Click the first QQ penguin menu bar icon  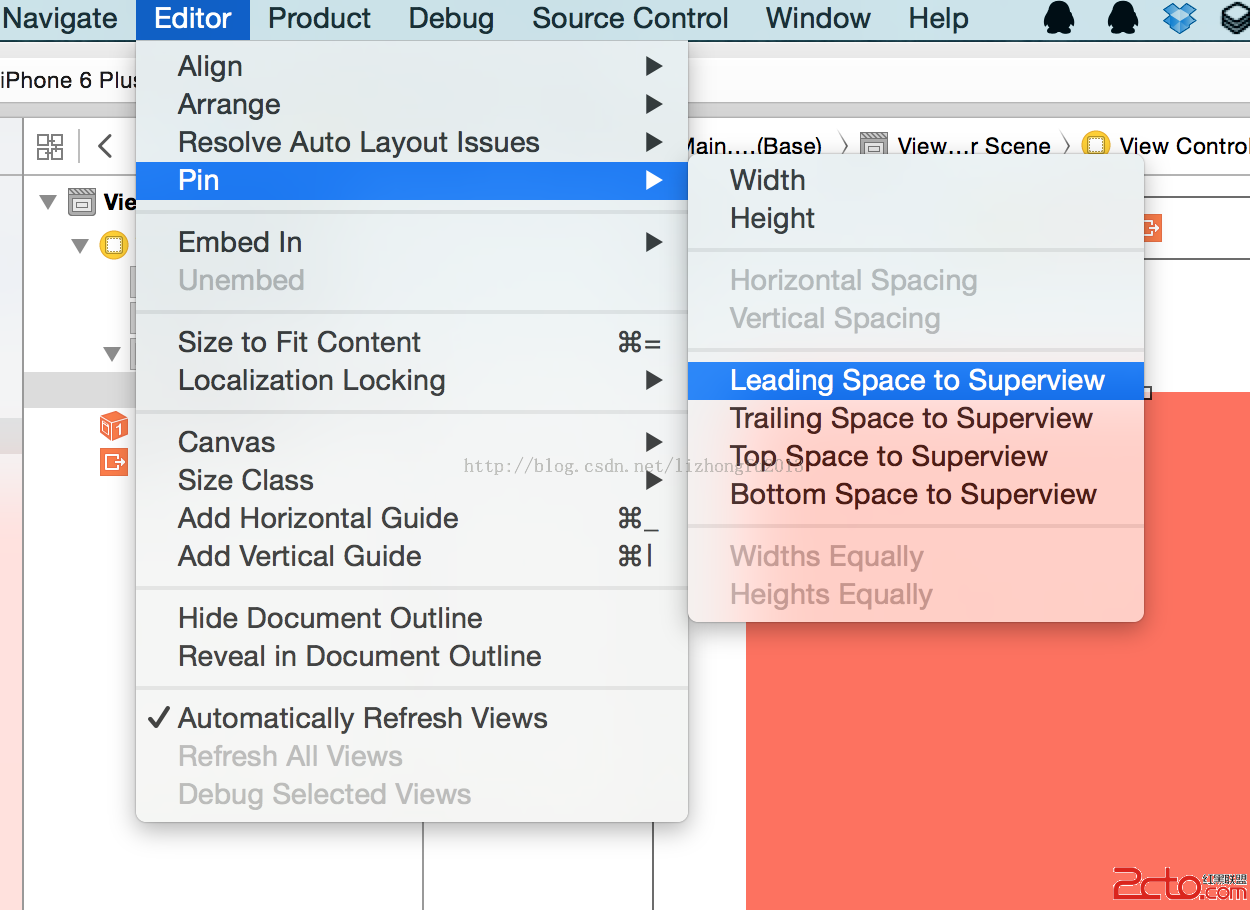(1059, 18)
